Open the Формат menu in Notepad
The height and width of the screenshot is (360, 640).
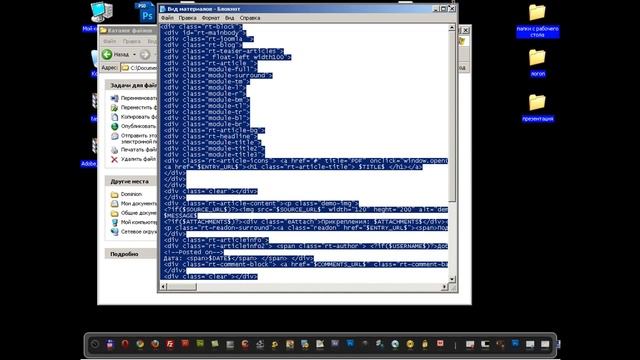(x=211, y=18)
